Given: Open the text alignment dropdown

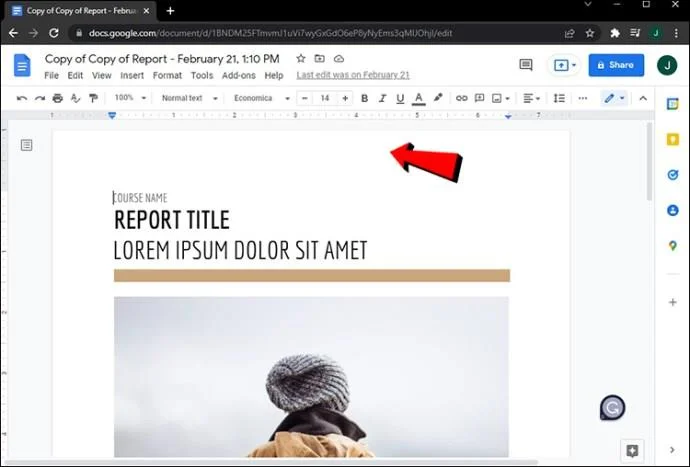Looking at the screenshot, I should pos(531,98).
